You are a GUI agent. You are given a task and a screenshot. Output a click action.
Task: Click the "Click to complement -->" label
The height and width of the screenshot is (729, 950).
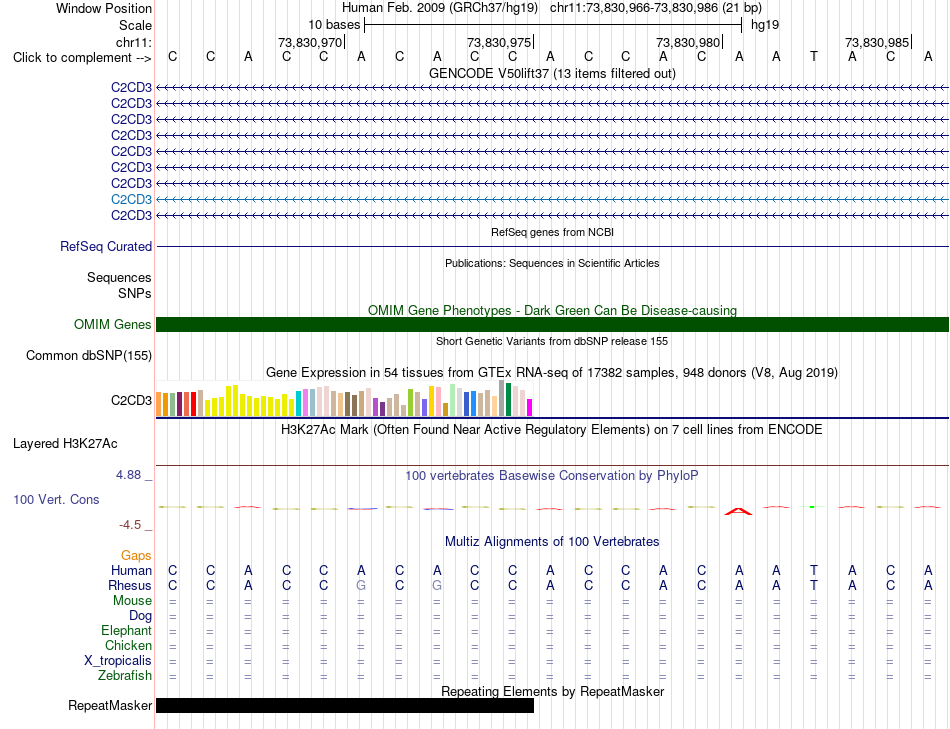click(82, 58)
